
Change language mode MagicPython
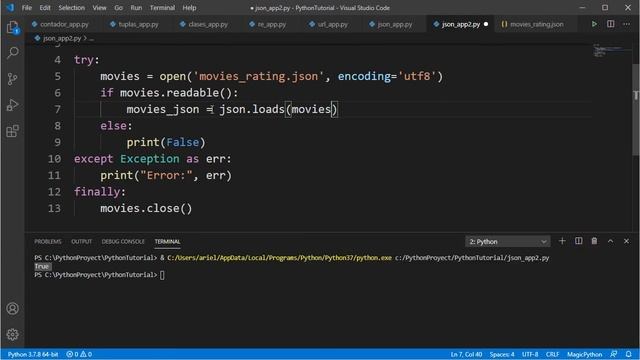coord(584,354)
